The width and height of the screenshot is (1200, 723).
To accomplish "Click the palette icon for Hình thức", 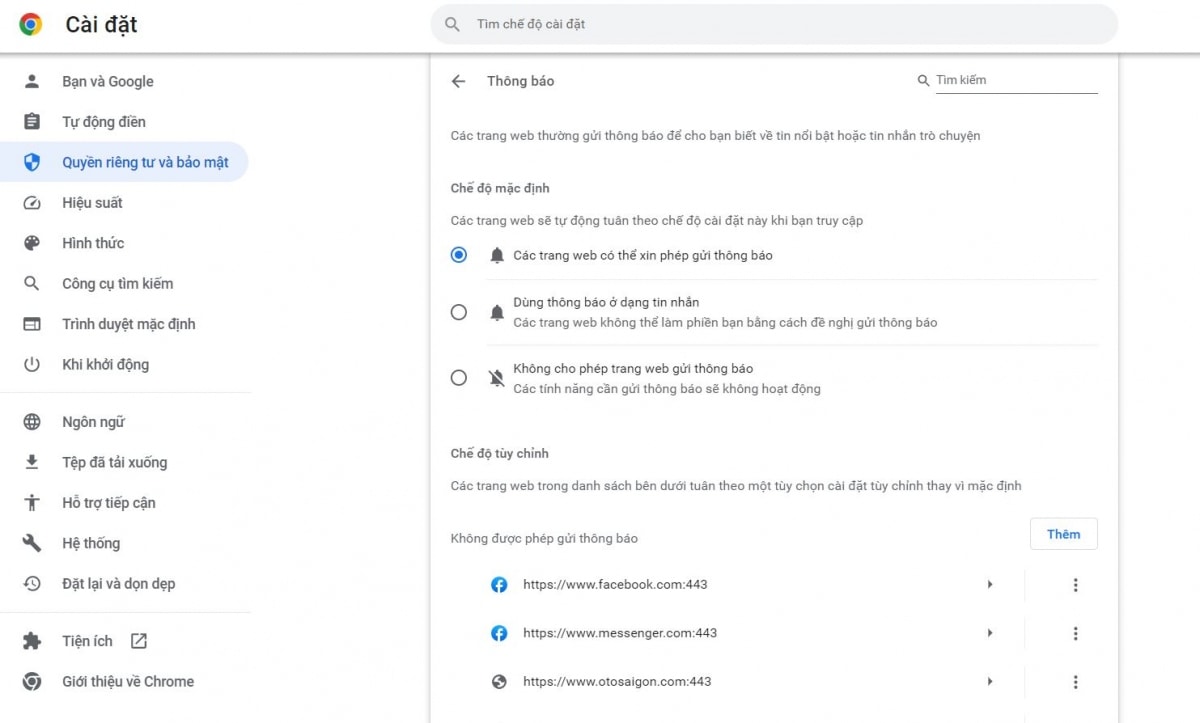I will [32, 243].
